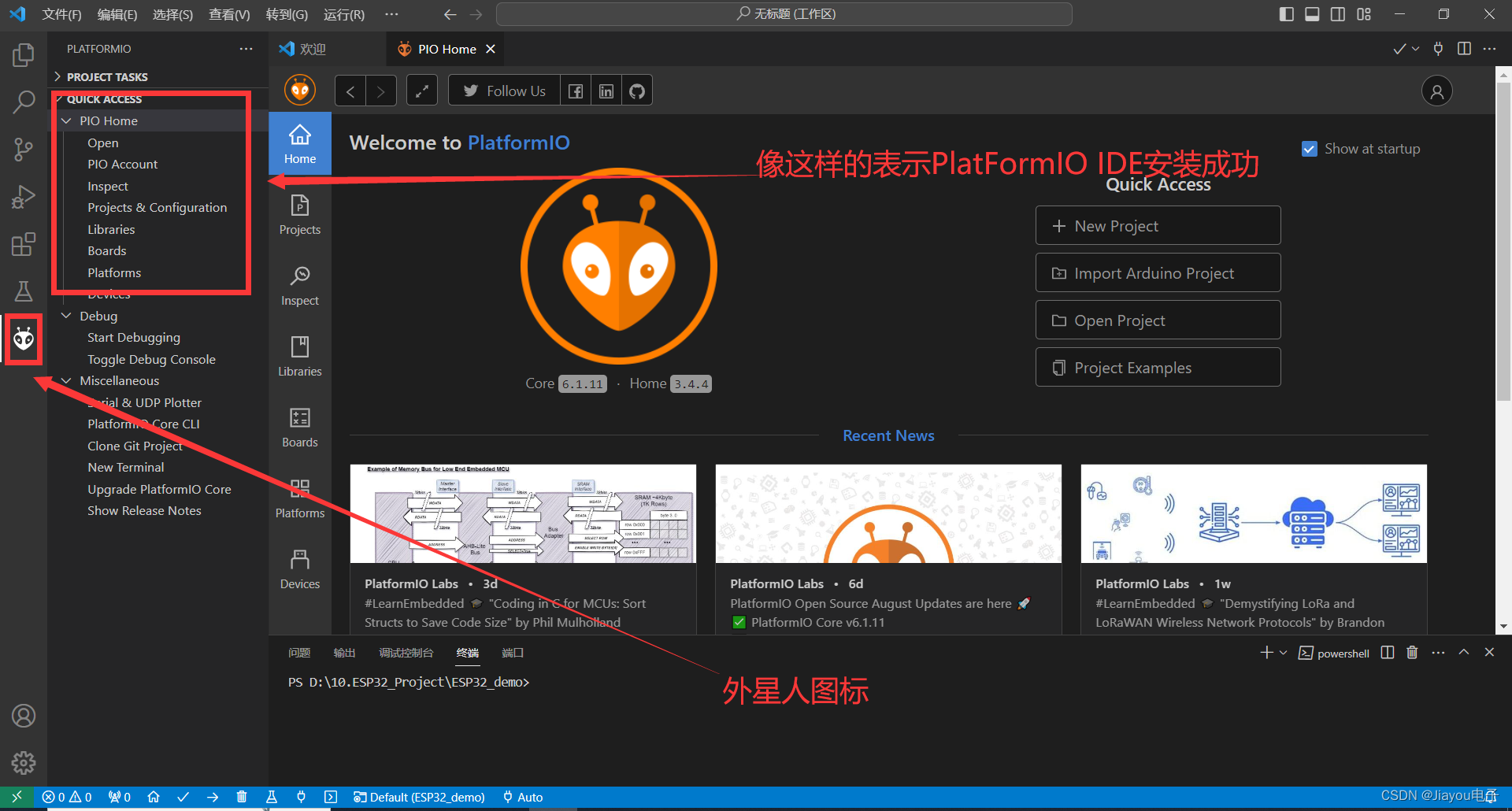Click Serial Monitor plug icon in status bar
This screenshot has width=1512, height=811.
click(301, 797)
